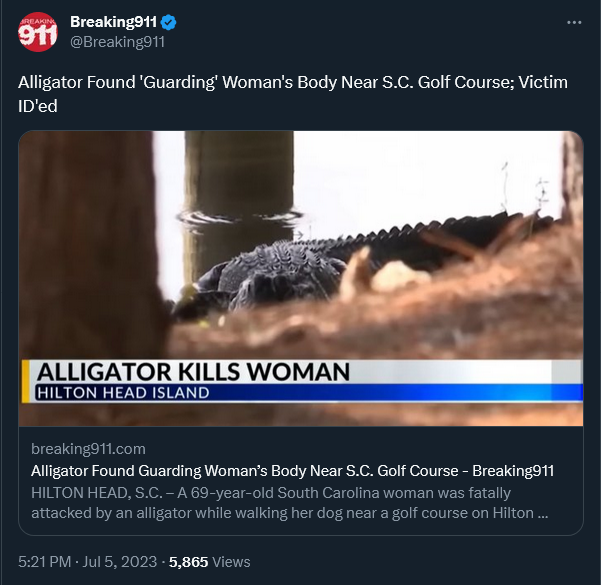Image resolution: width=601 pixels, height=585 pixels.
Task: Open the alligator news video thumbnail
Action: click(301, 278)
